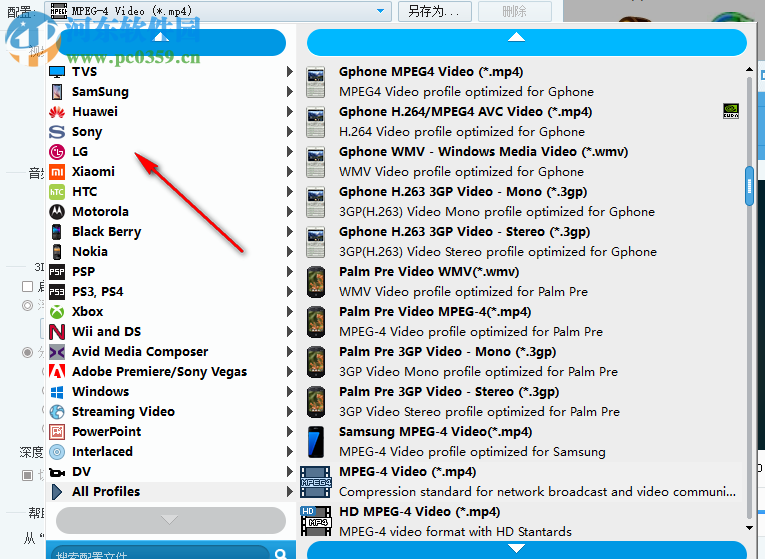Click the DV camcorder icon

coord(57,472)
